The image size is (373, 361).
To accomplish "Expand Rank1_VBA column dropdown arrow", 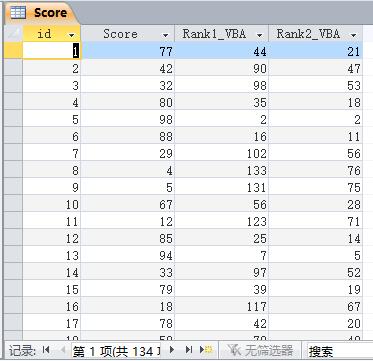I will (260, 35).
